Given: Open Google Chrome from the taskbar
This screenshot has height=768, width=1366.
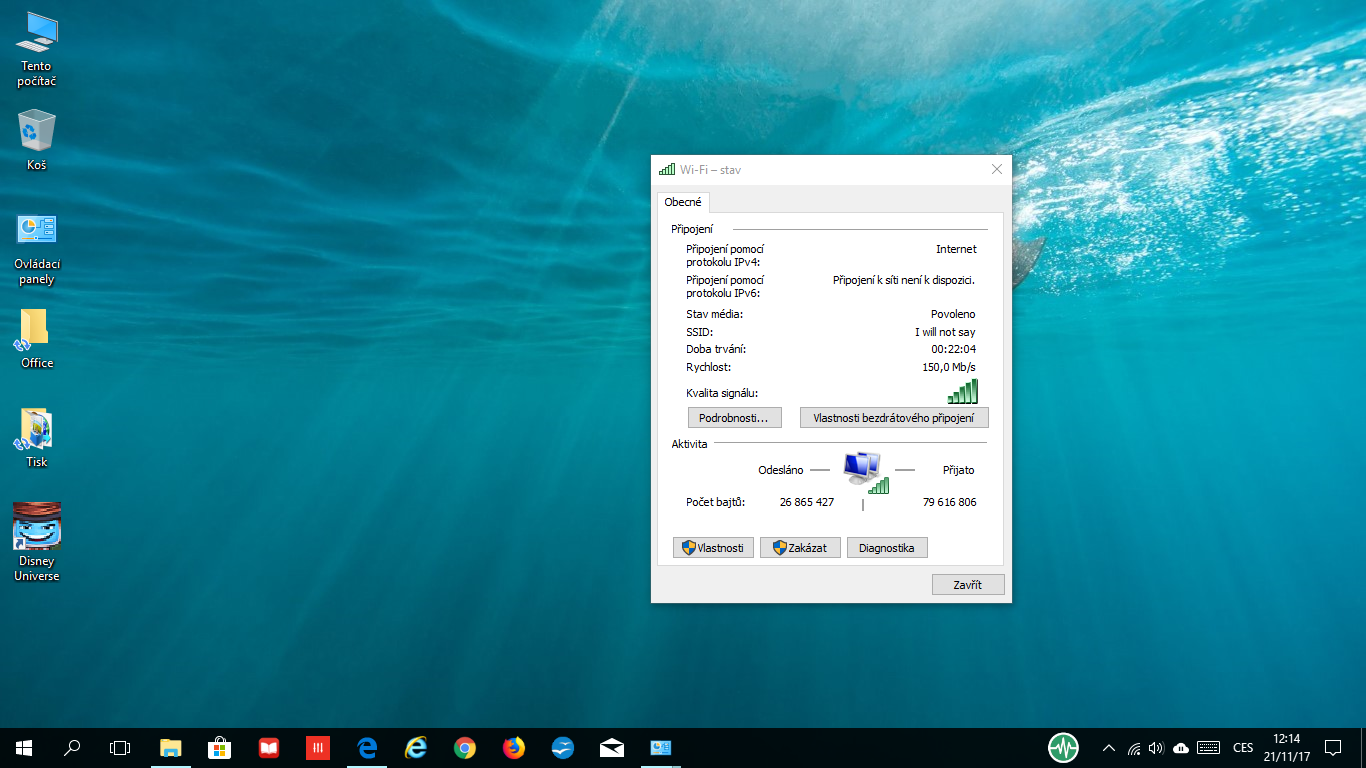Looking at the screenshot, I should [x=464, y=747].
